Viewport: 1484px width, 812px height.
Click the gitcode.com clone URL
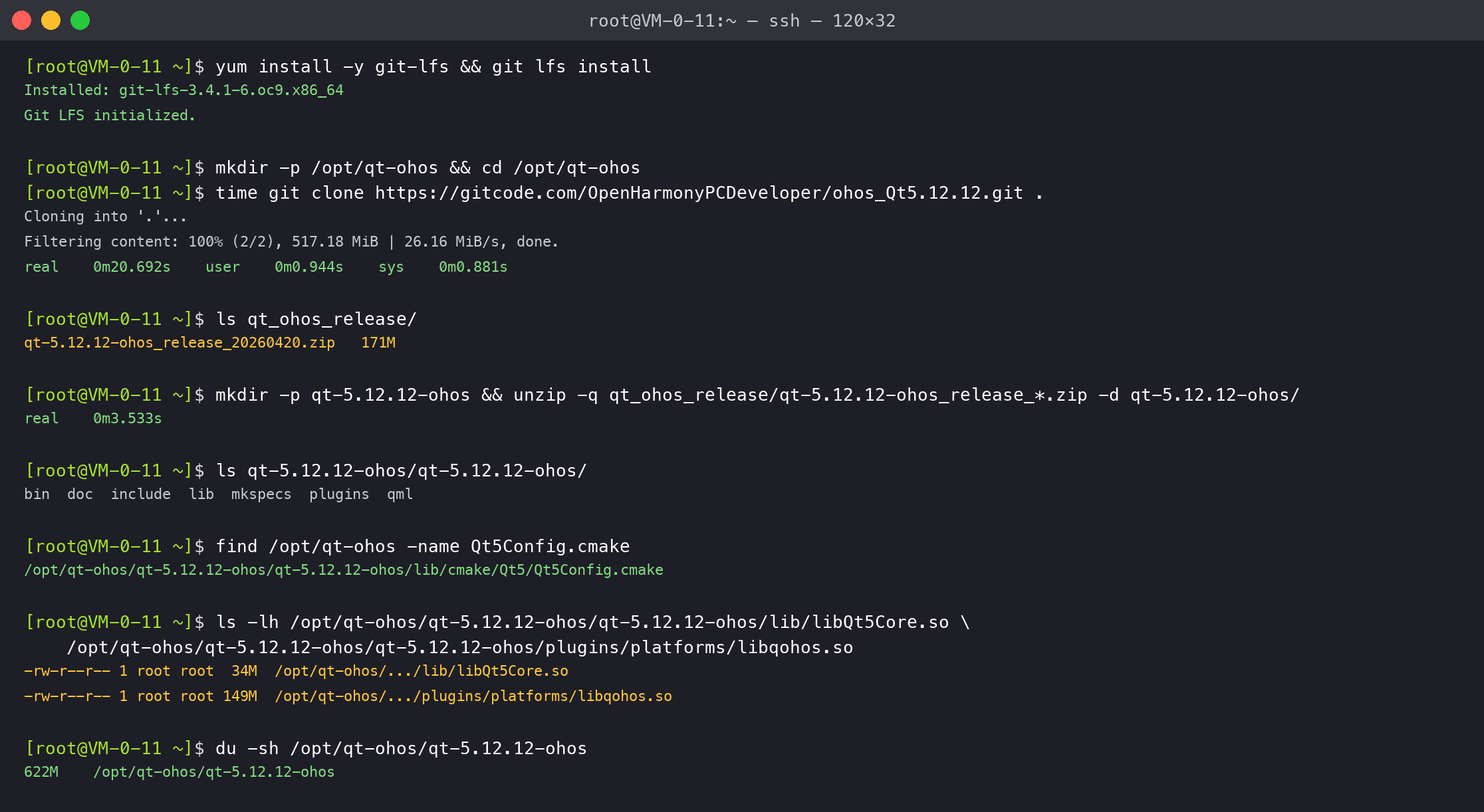[x=699, y=193]
